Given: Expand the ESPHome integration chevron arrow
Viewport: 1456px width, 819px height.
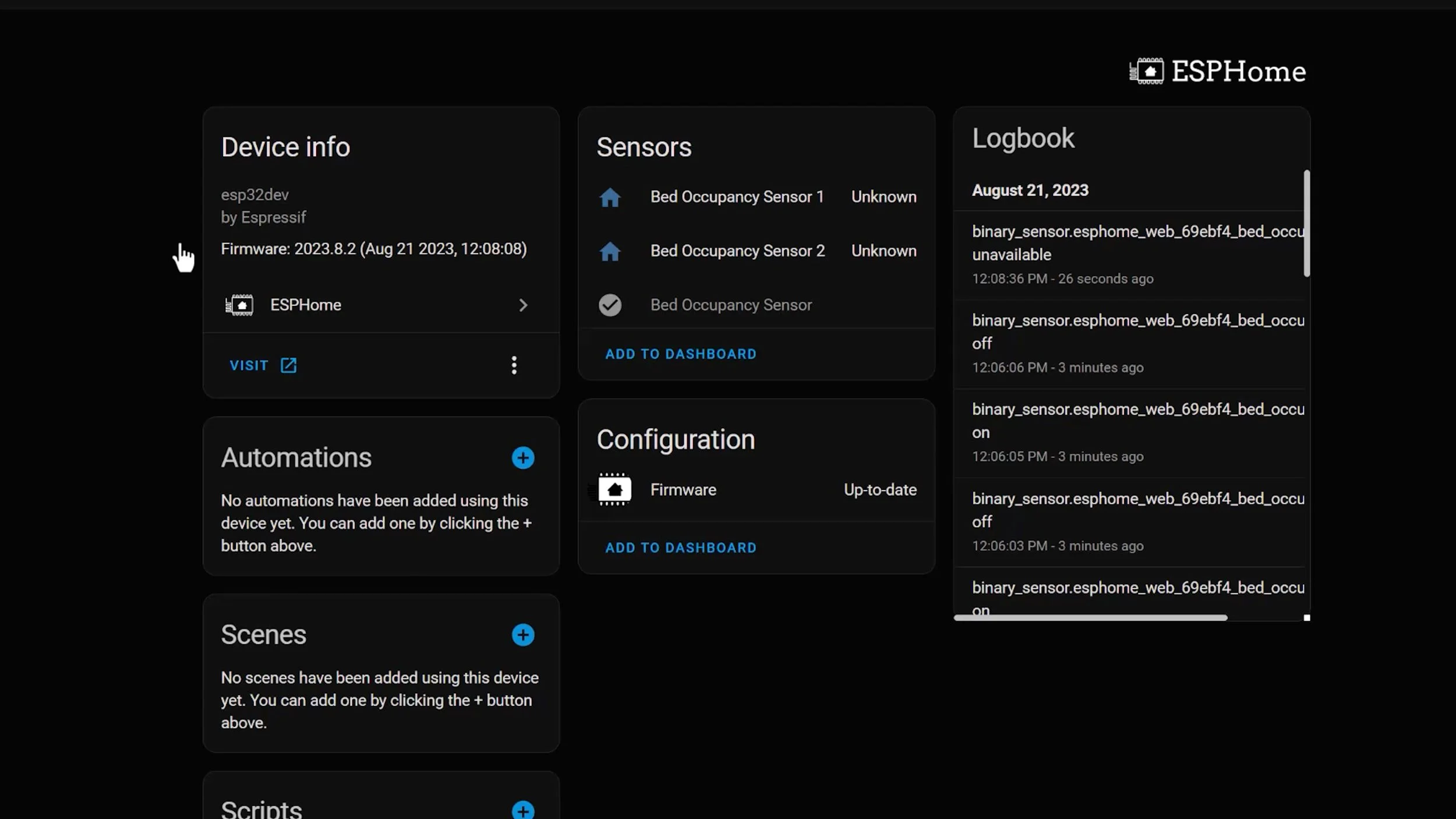Looking at the screenshot, I should pos(522,305).
